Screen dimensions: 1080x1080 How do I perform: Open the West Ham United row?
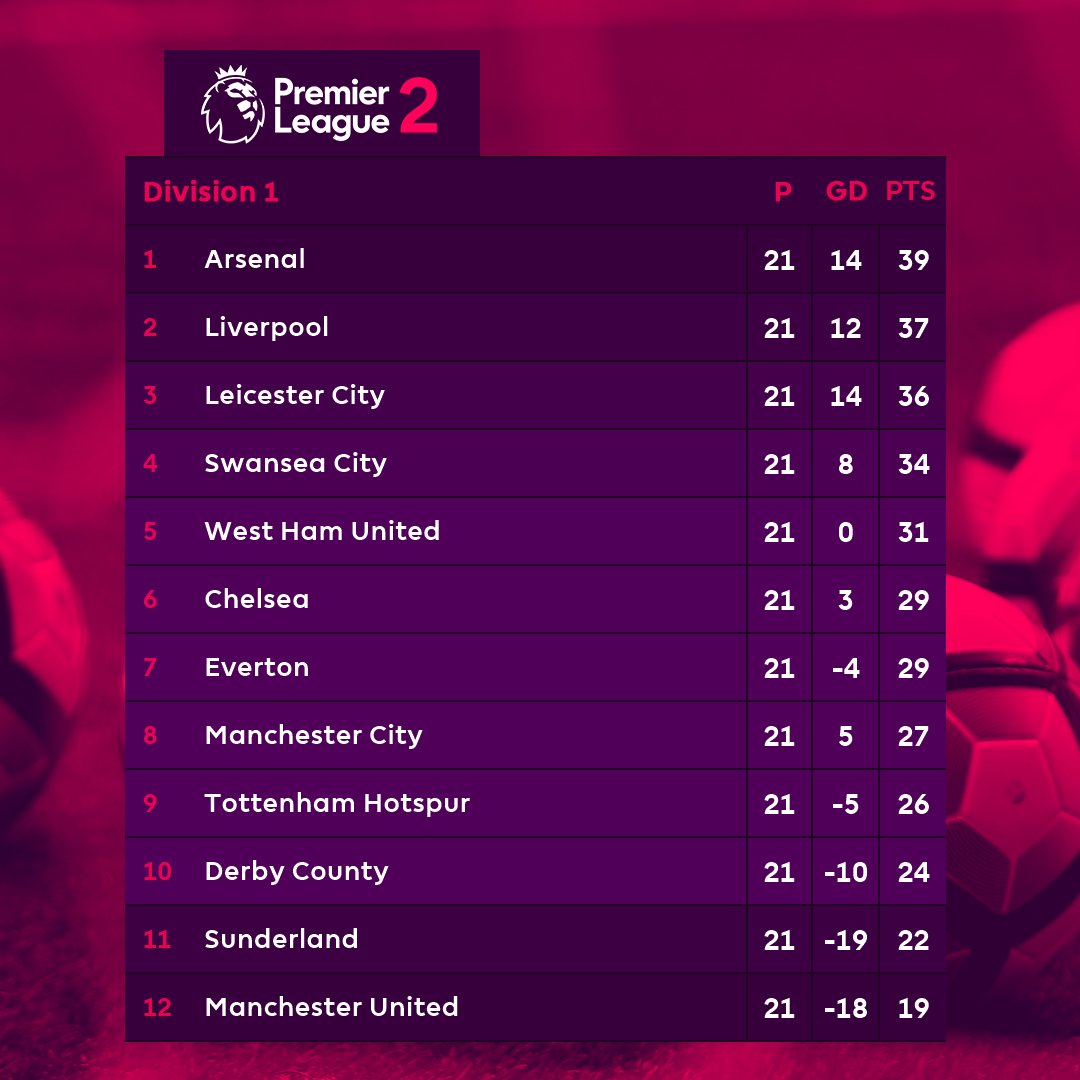(x=535, y=531)
